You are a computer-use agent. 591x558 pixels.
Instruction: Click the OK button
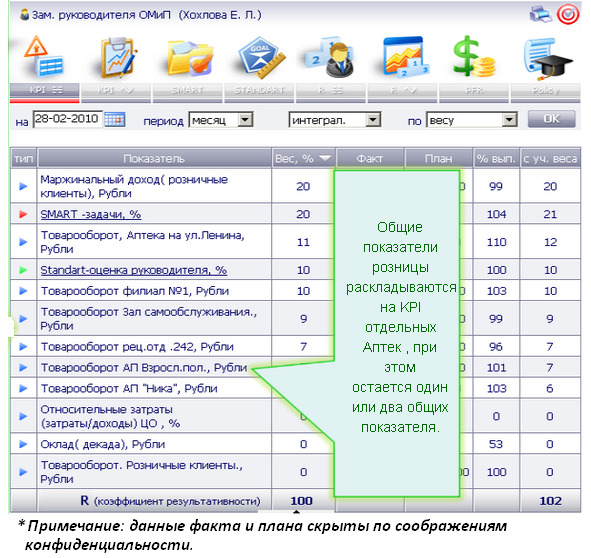(x=551, y=119)
